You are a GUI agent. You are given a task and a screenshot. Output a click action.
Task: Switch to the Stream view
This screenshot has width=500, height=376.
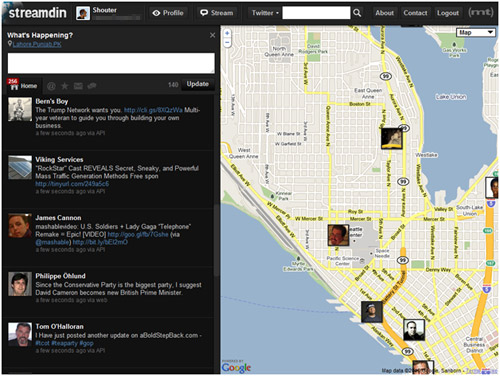pyautogui.click(x=217, y=13)
